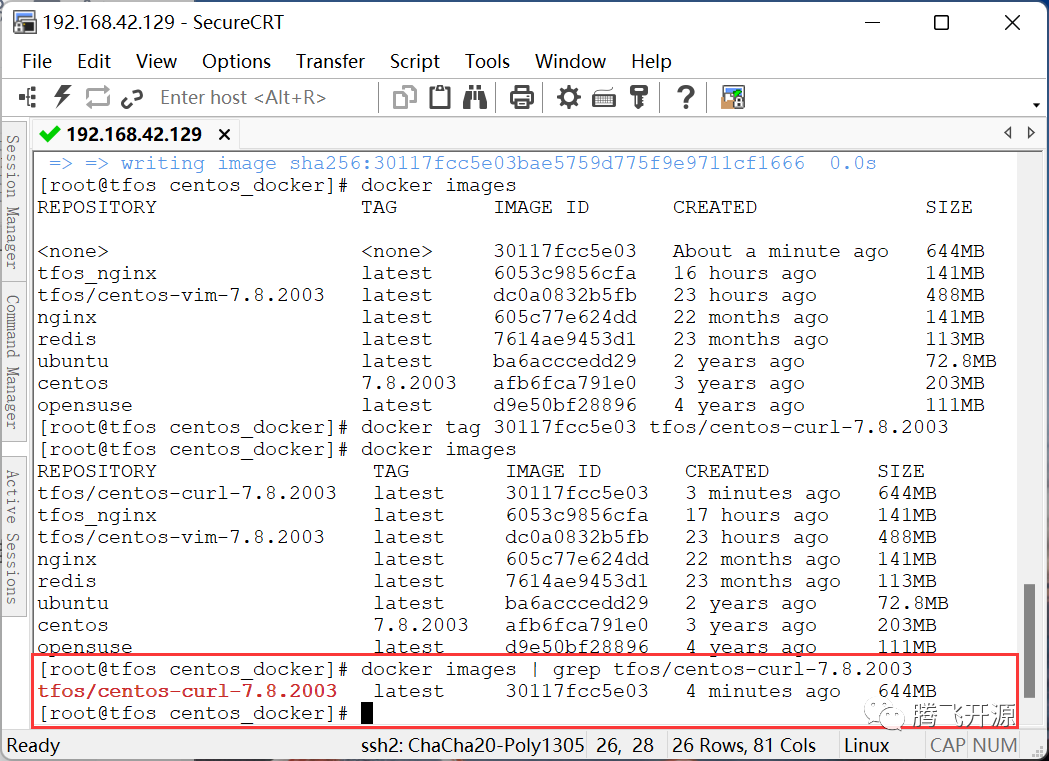Click the Public Key Assistant key icon
1049x761 pixels.
(639, 97)
